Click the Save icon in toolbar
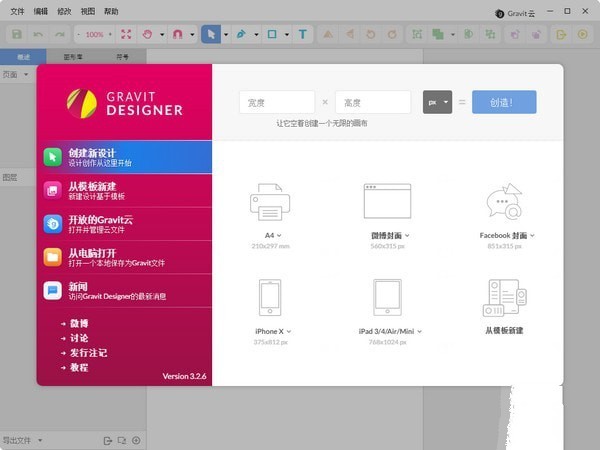The image size is (600, 450). (17, 34)
